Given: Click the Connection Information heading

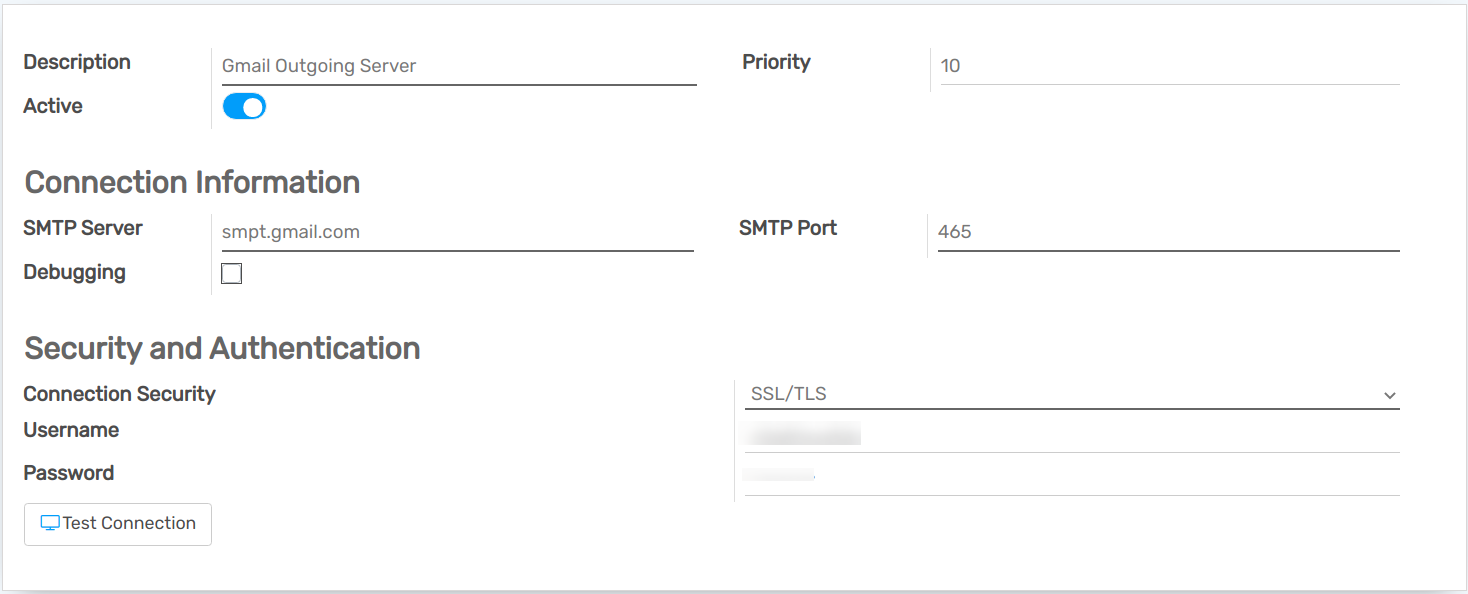Looking at the screenshot, I should 192,182.
